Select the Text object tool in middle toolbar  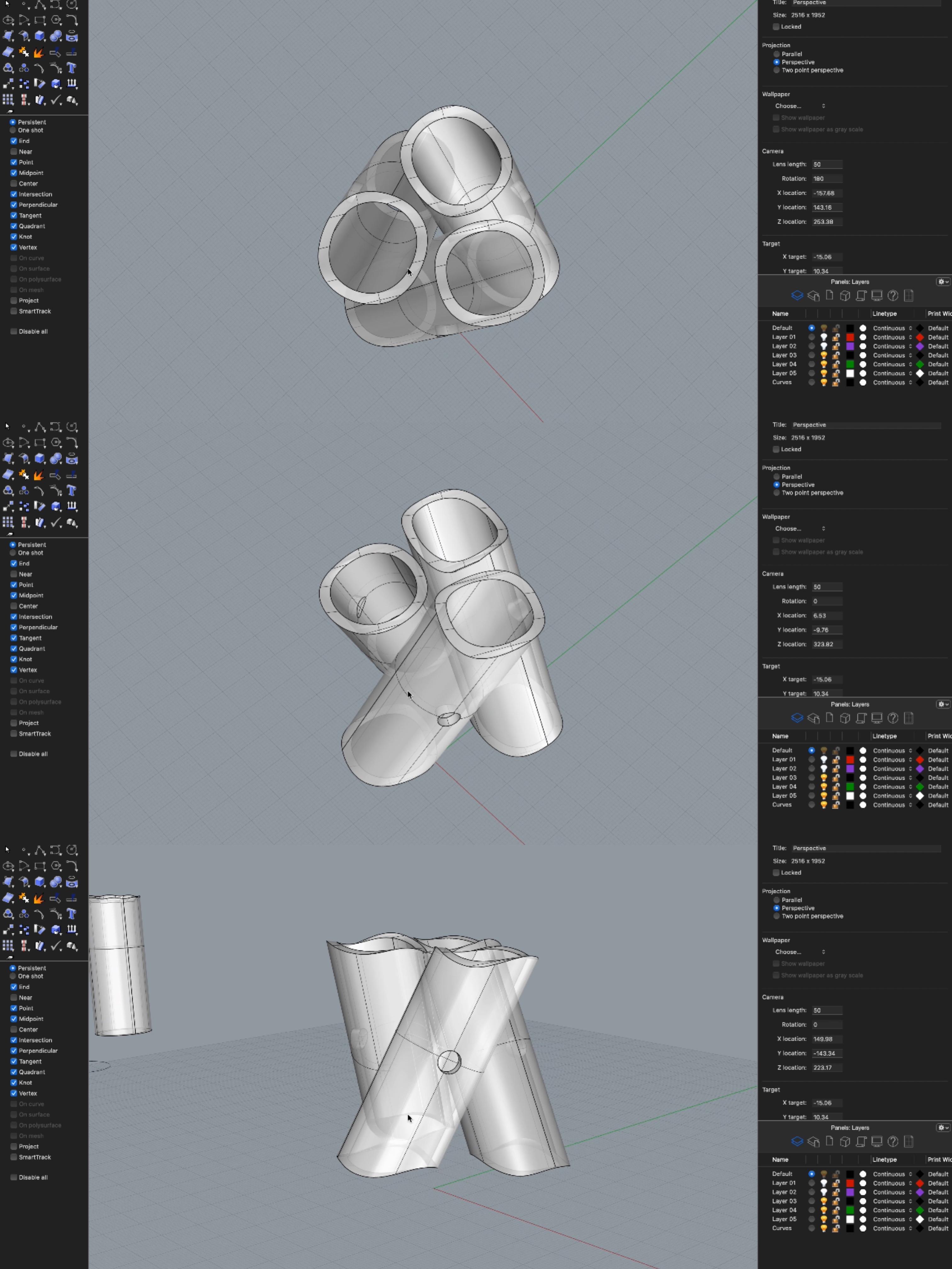click(x=72, y=491)
